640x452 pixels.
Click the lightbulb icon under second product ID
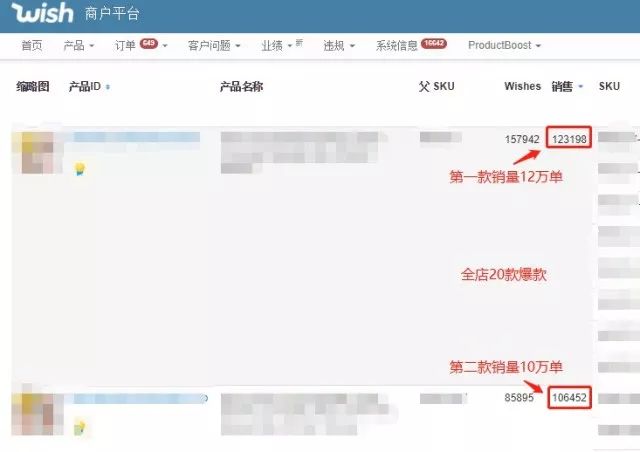pos(80,428)
